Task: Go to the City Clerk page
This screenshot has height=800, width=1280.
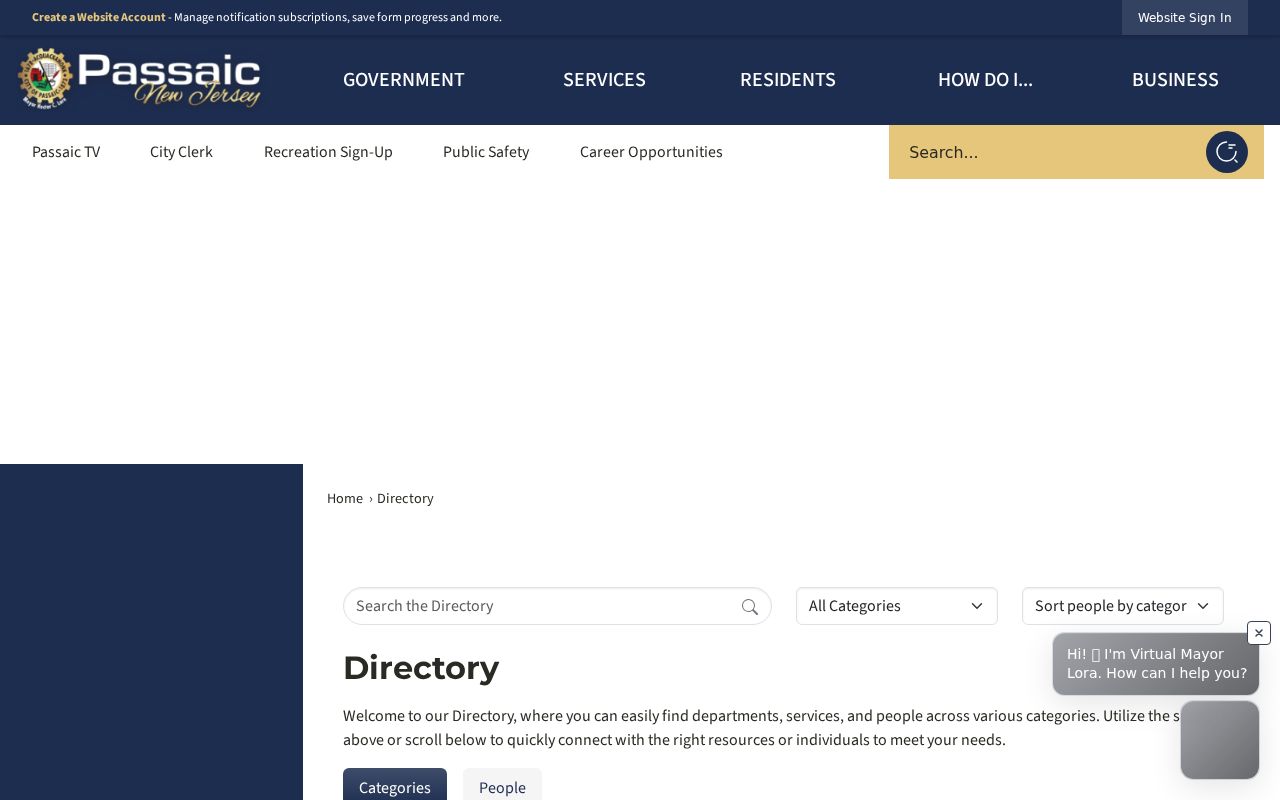Action: tap(181, 152)
